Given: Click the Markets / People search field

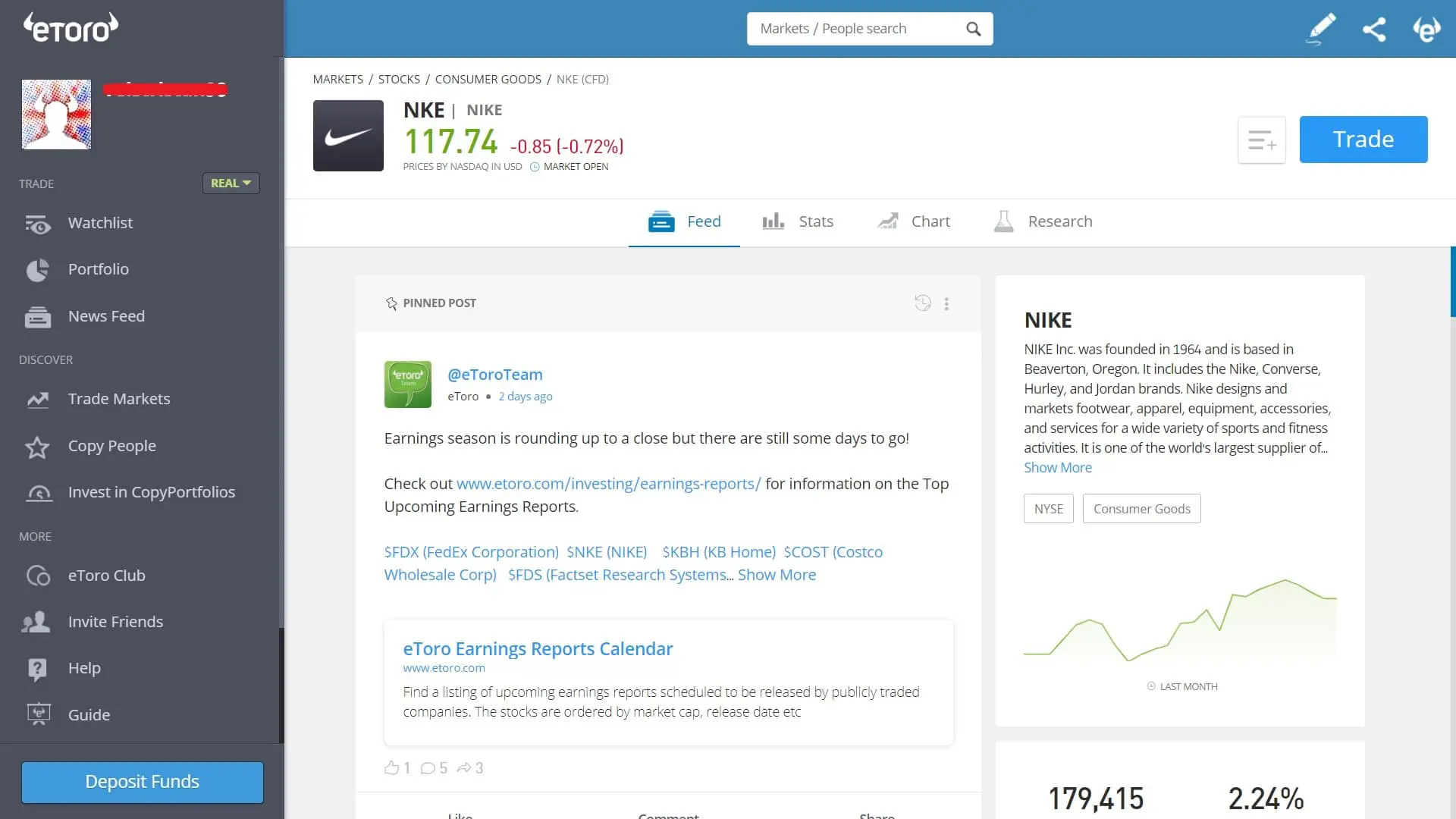Looking at the screenshot, I should (x=849, y=28).
